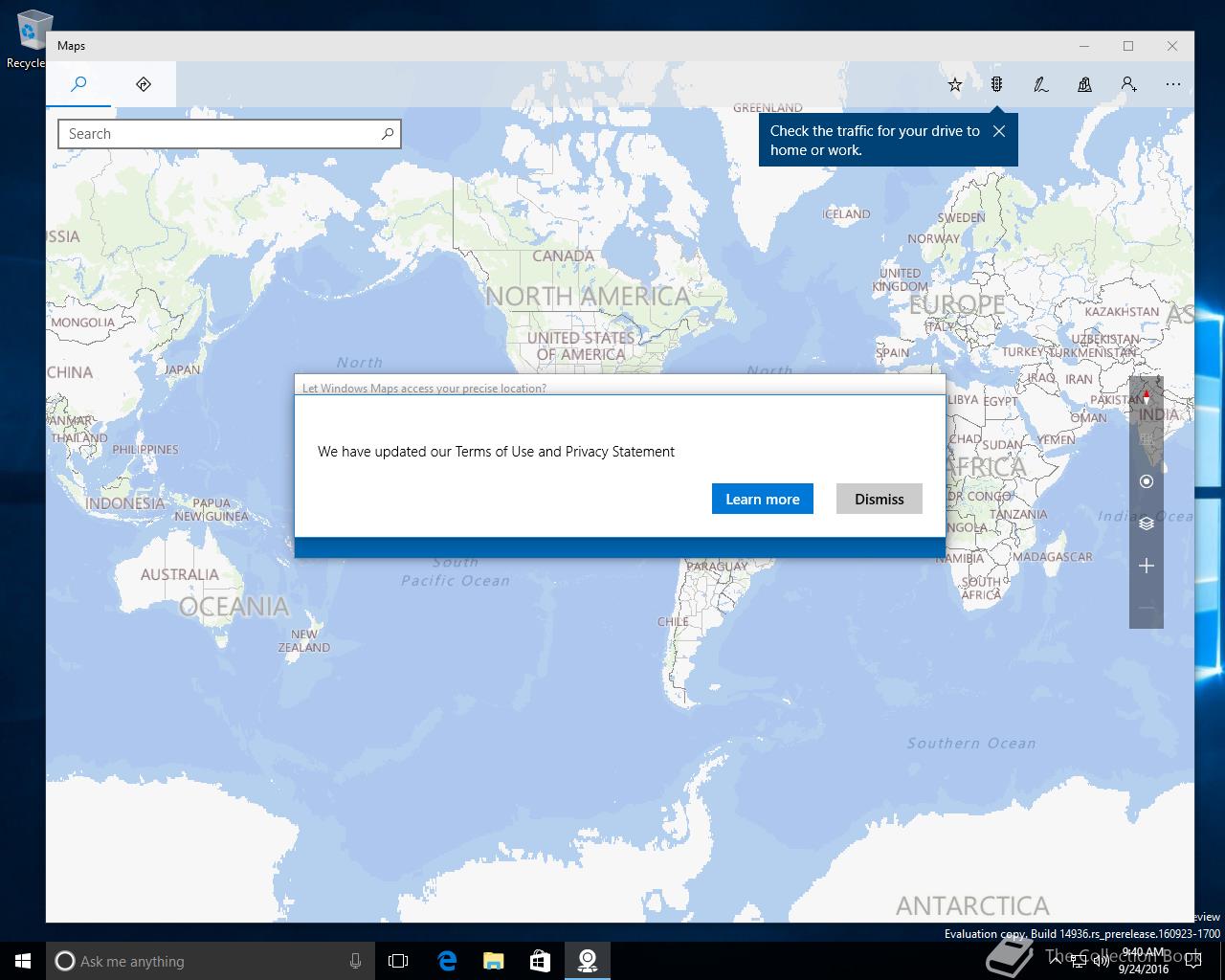
Task: Click the GREENLAND map label
Action: tap(768, 107)
